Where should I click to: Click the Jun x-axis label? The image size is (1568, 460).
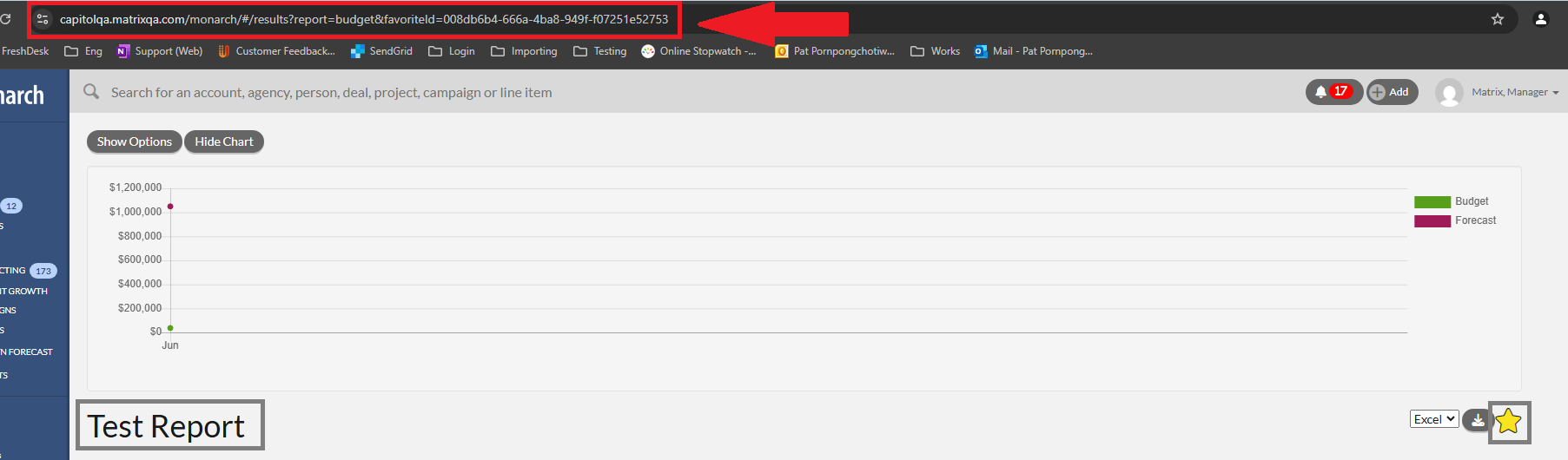170,345
